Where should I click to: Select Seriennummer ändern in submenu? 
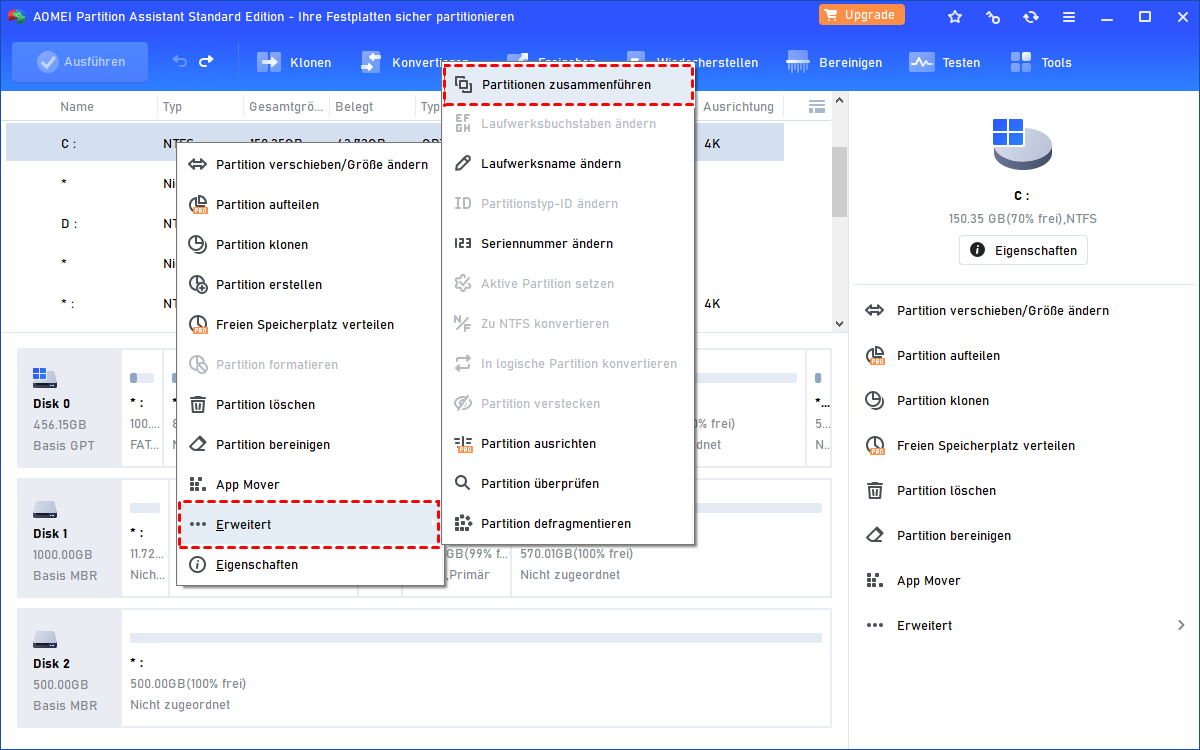[x=568, y=244]
